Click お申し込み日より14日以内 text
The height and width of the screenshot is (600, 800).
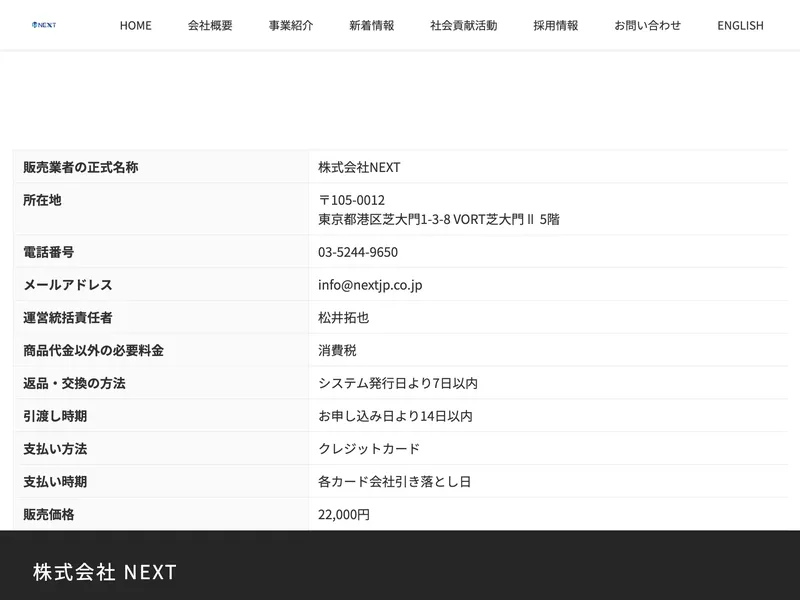click(x=395, y=416)
